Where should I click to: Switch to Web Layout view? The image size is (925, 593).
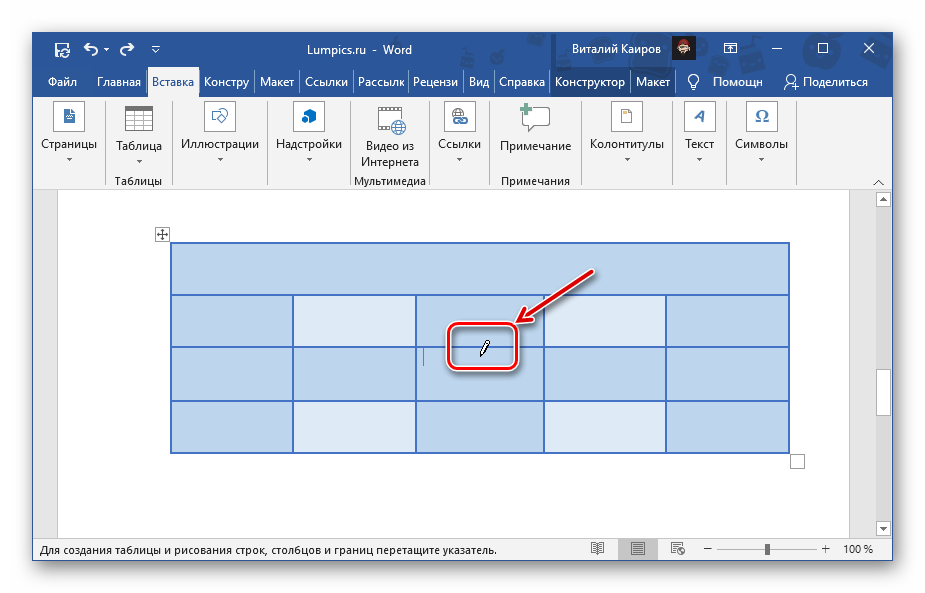(677, 549)
